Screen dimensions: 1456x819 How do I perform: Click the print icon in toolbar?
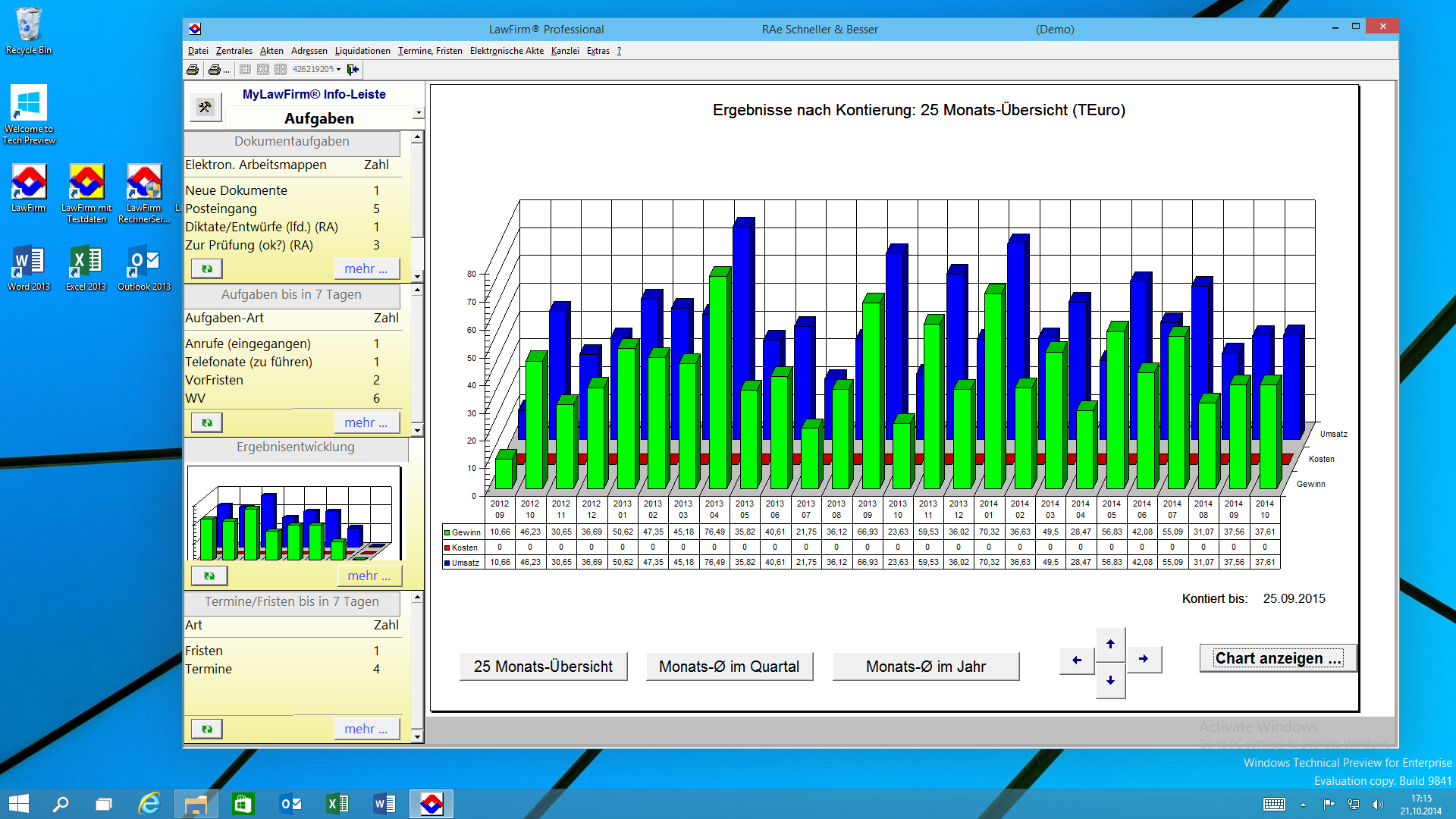(x=193, y=70)
